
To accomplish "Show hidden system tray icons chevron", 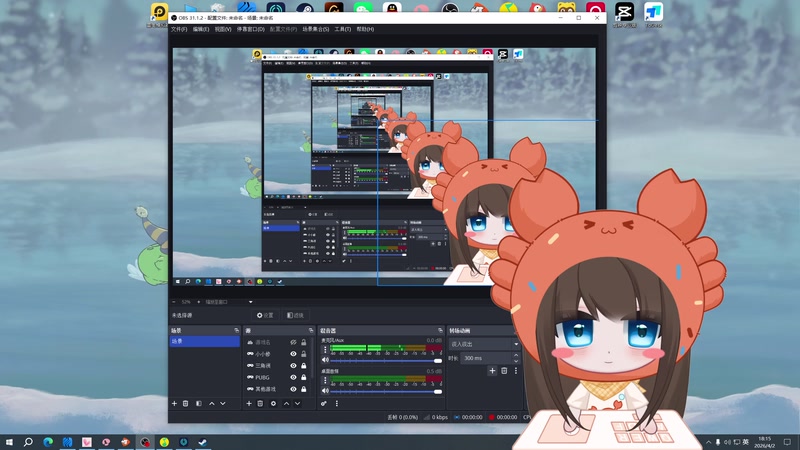I will [x=708, y=442].
